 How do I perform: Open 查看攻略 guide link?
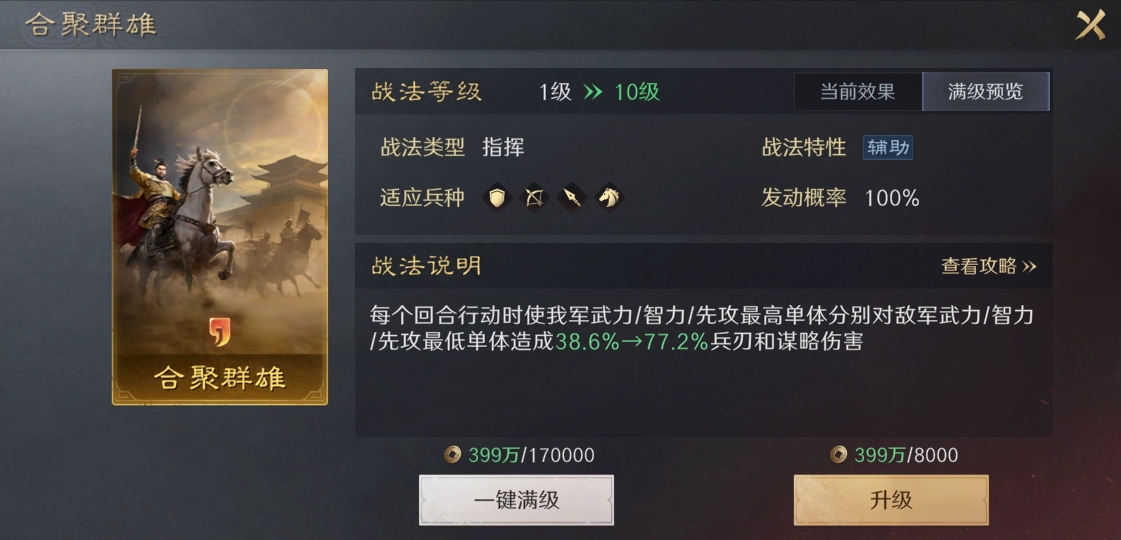[x=989, y=267]
